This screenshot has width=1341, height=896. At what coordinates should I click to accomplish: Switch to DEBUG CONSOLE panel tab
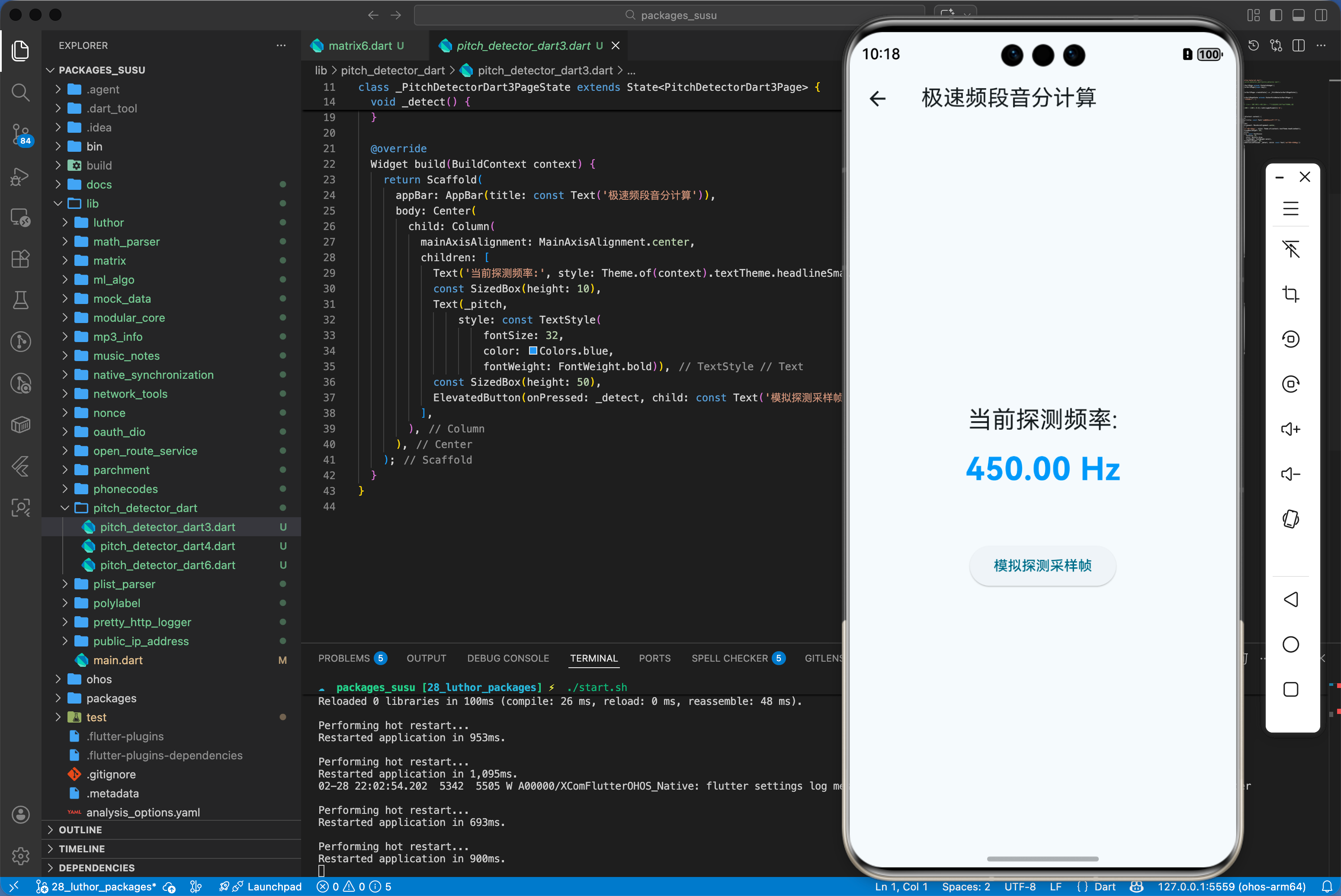[x=507, y=658]
